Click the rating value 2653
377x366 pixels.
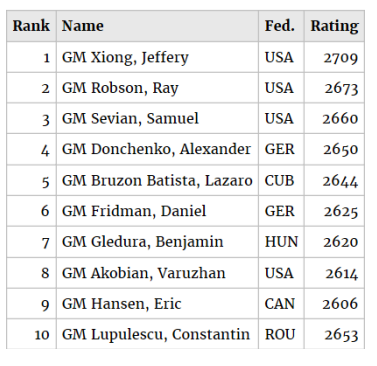(x=341, y=335)
